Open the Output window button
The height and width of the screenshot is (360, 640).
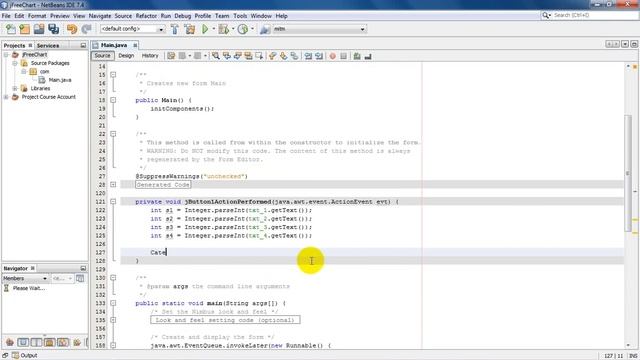click(x=24, y=356)
